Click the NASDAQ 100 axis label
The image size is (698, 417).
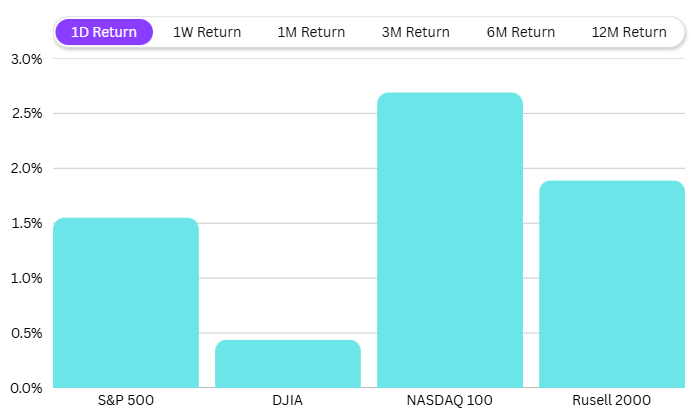click(x=450, y=400)
